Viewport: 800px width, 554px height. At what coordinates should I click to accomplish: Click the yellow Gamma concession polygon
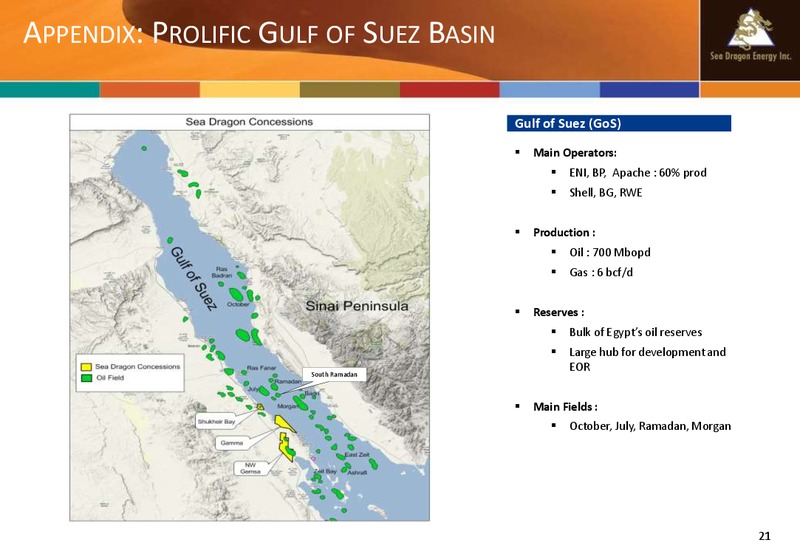click(x=282, y=423)
